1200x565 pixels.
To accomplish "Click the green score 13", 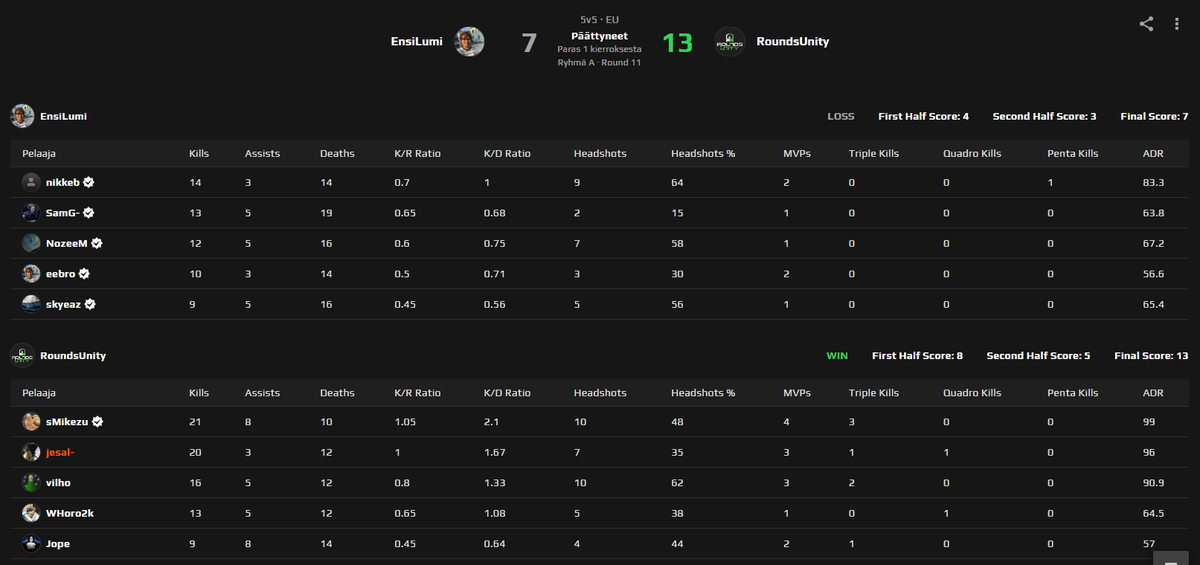I will pos(677,43).
